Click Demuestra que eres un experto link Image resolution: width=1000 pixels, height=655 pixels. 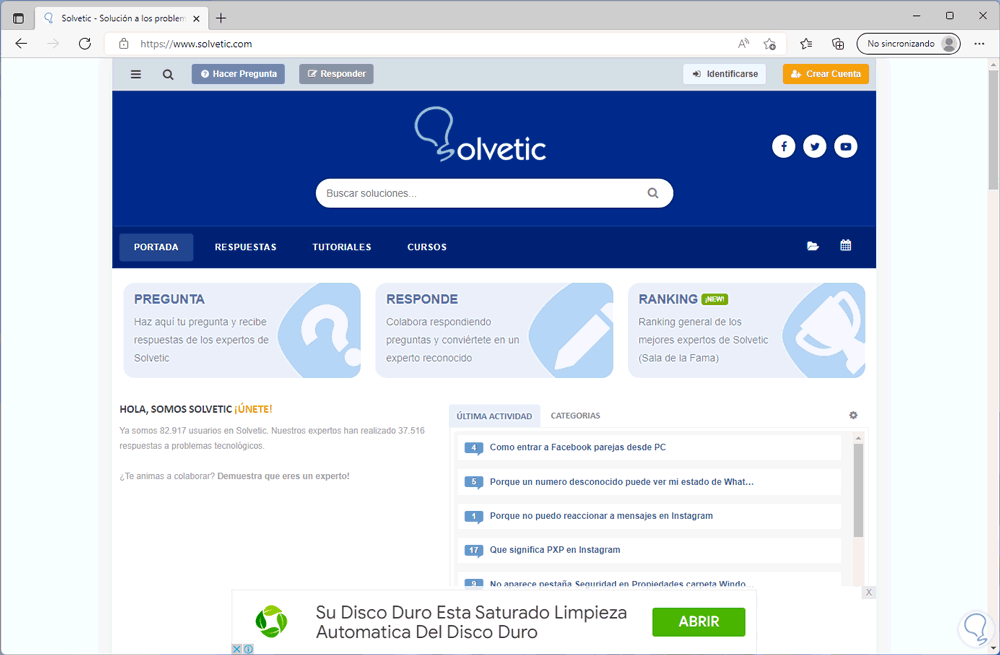tap(283, 476)
